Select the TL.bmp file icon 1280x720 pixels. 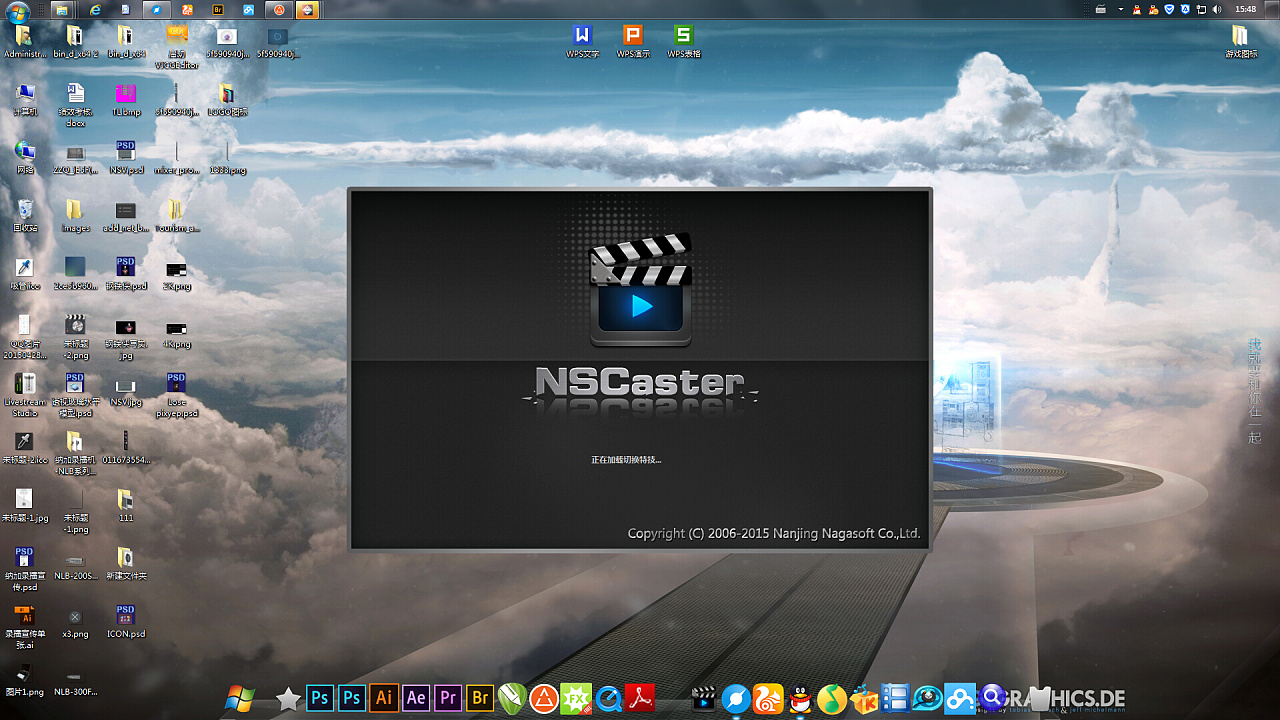point(125,100)
